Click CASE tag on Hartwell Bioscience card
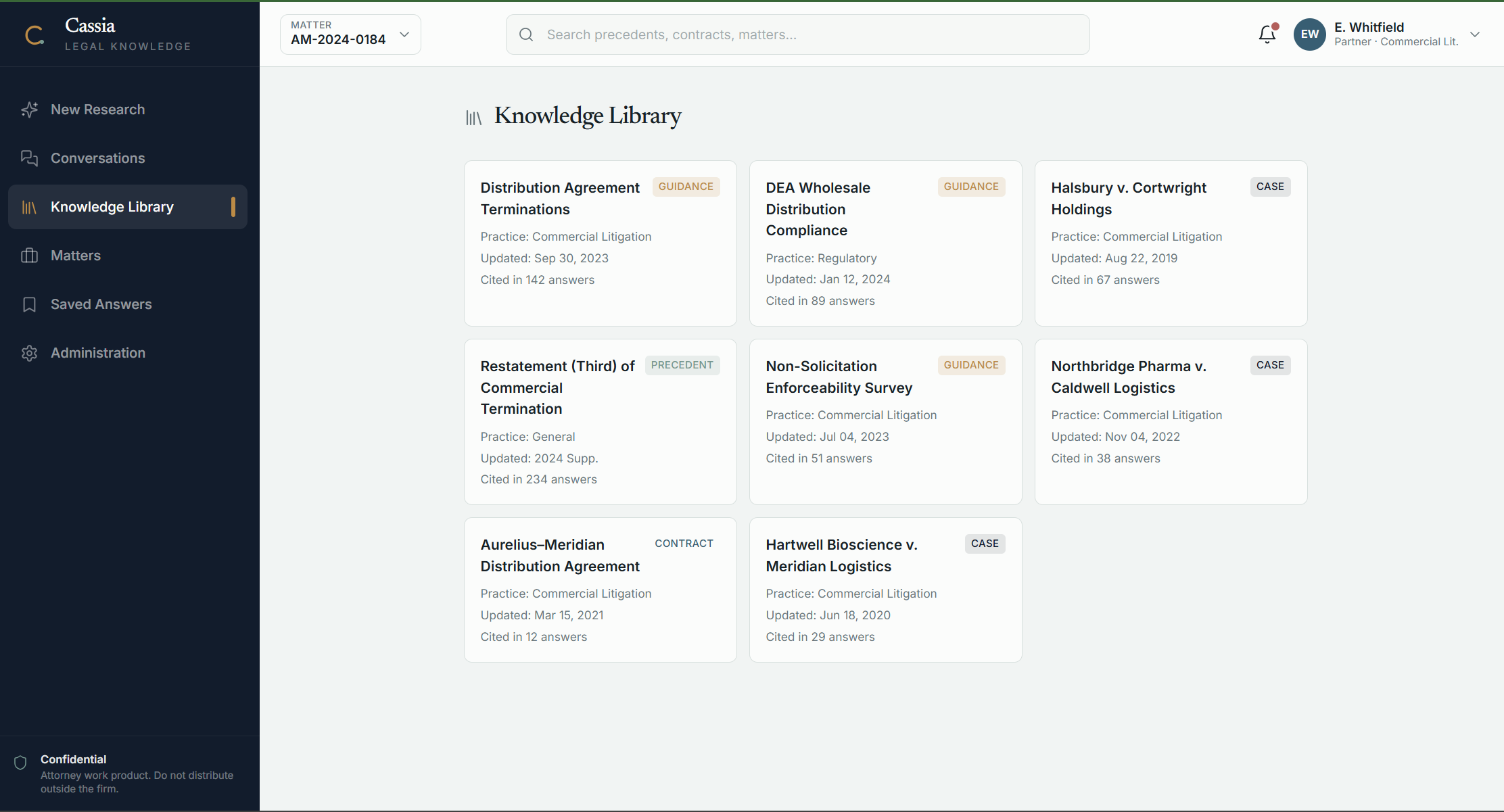 [x=985, y=544]
